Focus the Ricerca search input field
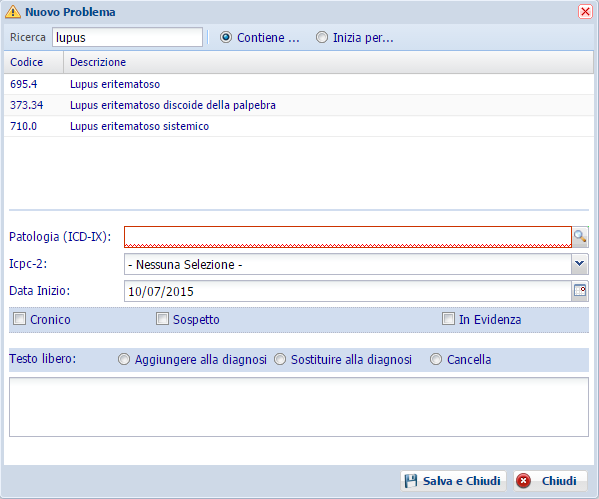Viewport: 599px width, 499px height. 127,37
